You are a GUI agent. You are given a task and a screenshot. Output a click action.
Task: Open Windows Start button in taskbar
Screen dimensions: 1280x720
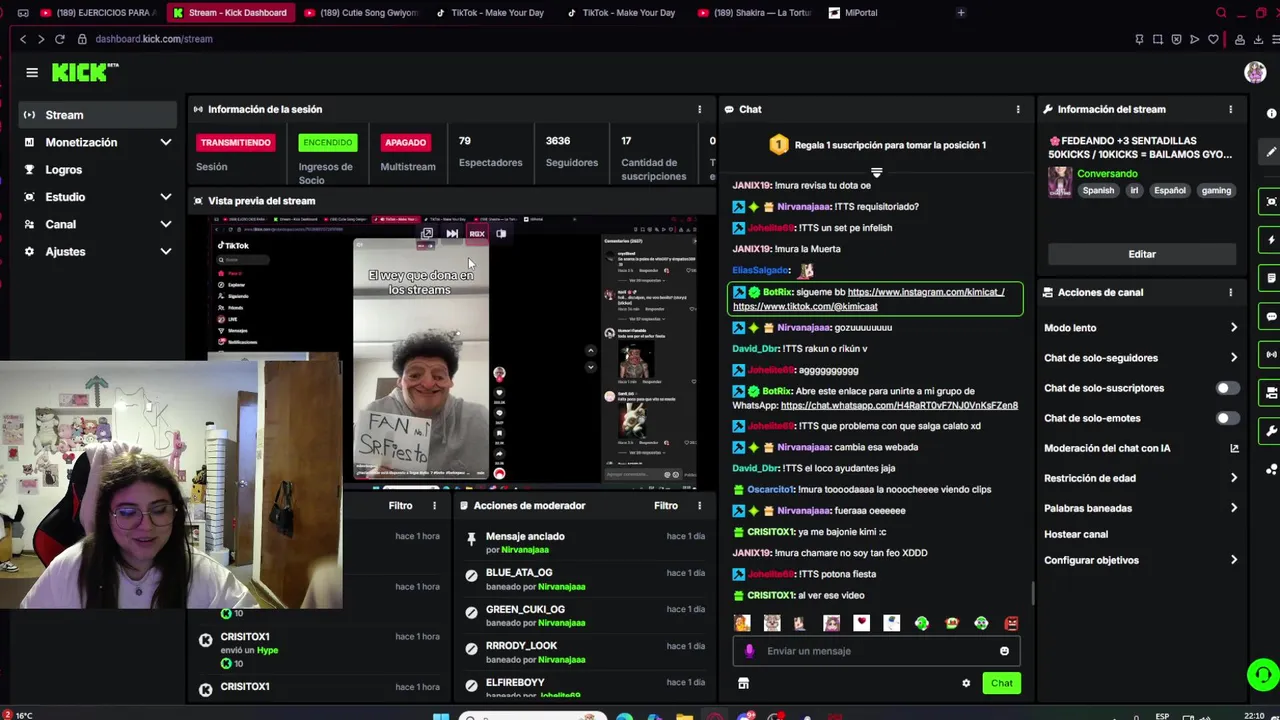click(441, 716)
